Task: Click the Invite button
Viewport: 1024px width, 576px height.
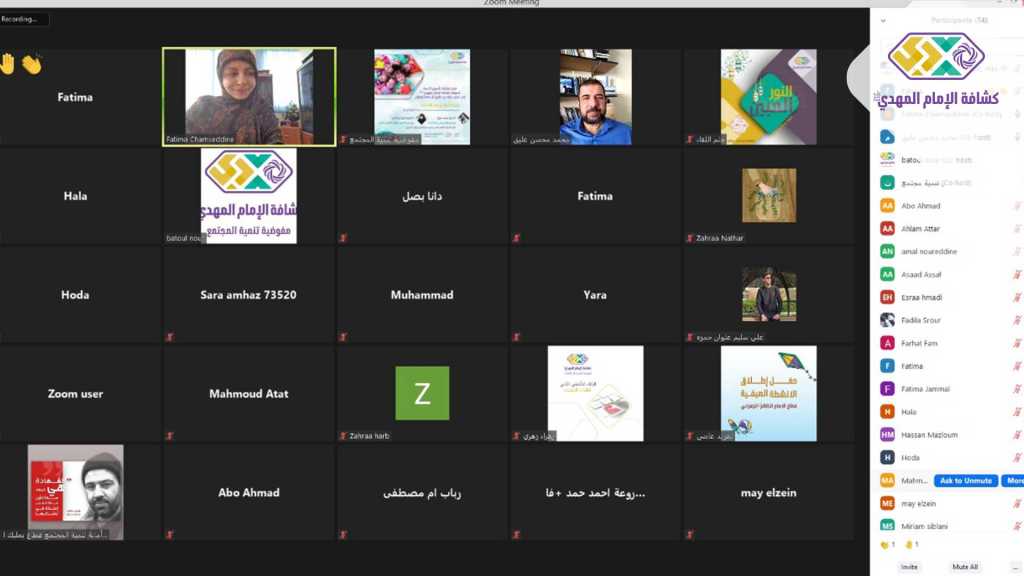Action: pyautogui.click(x=909, y=567)
